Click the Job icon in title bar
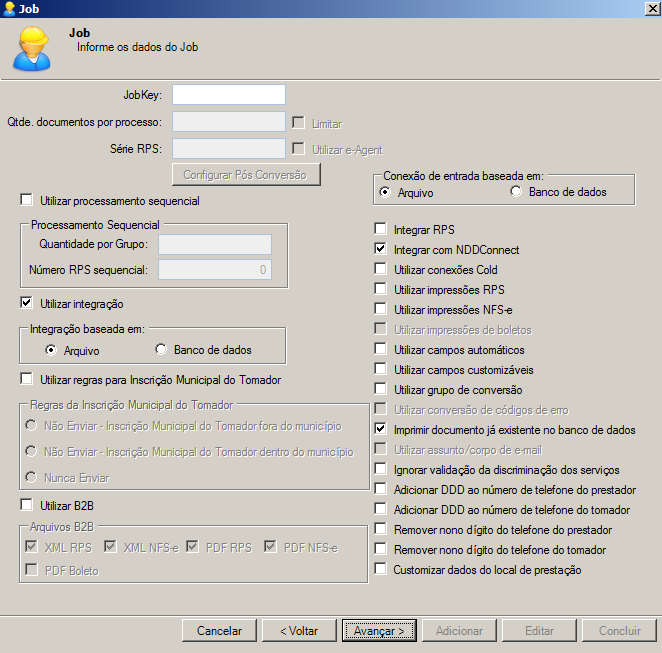 9,8
